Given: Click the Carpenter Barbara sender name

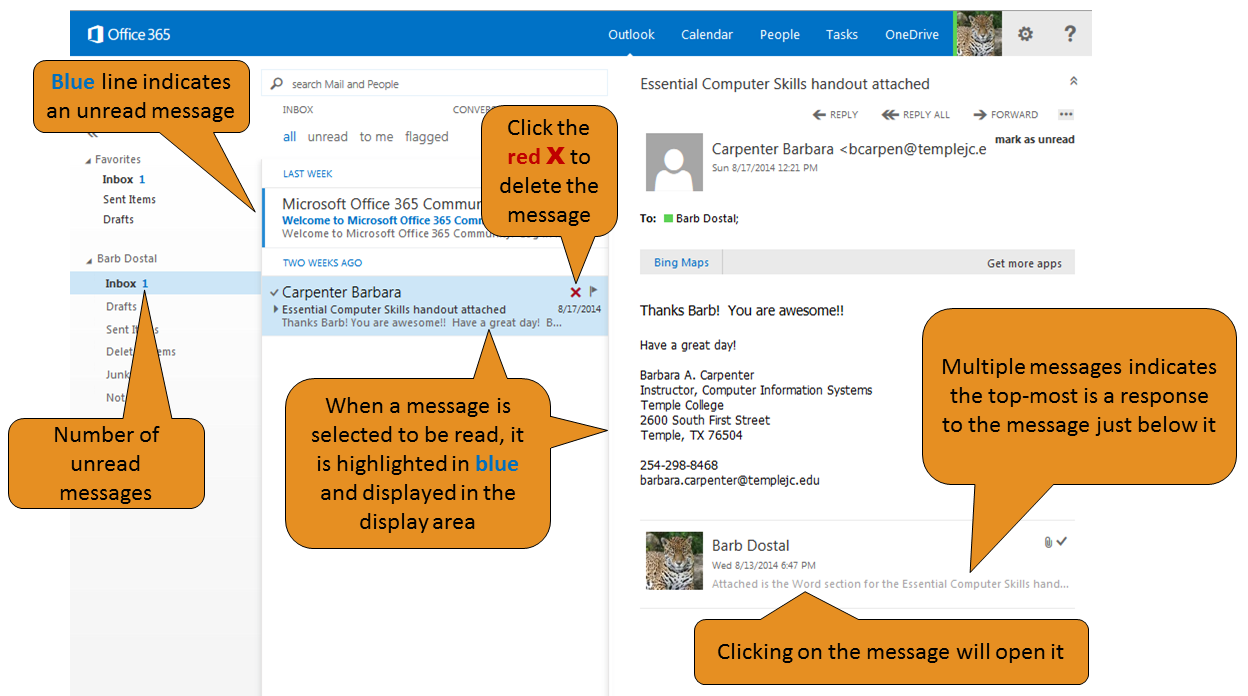Looking at the screenshot, I should click(x=772, y=149).
